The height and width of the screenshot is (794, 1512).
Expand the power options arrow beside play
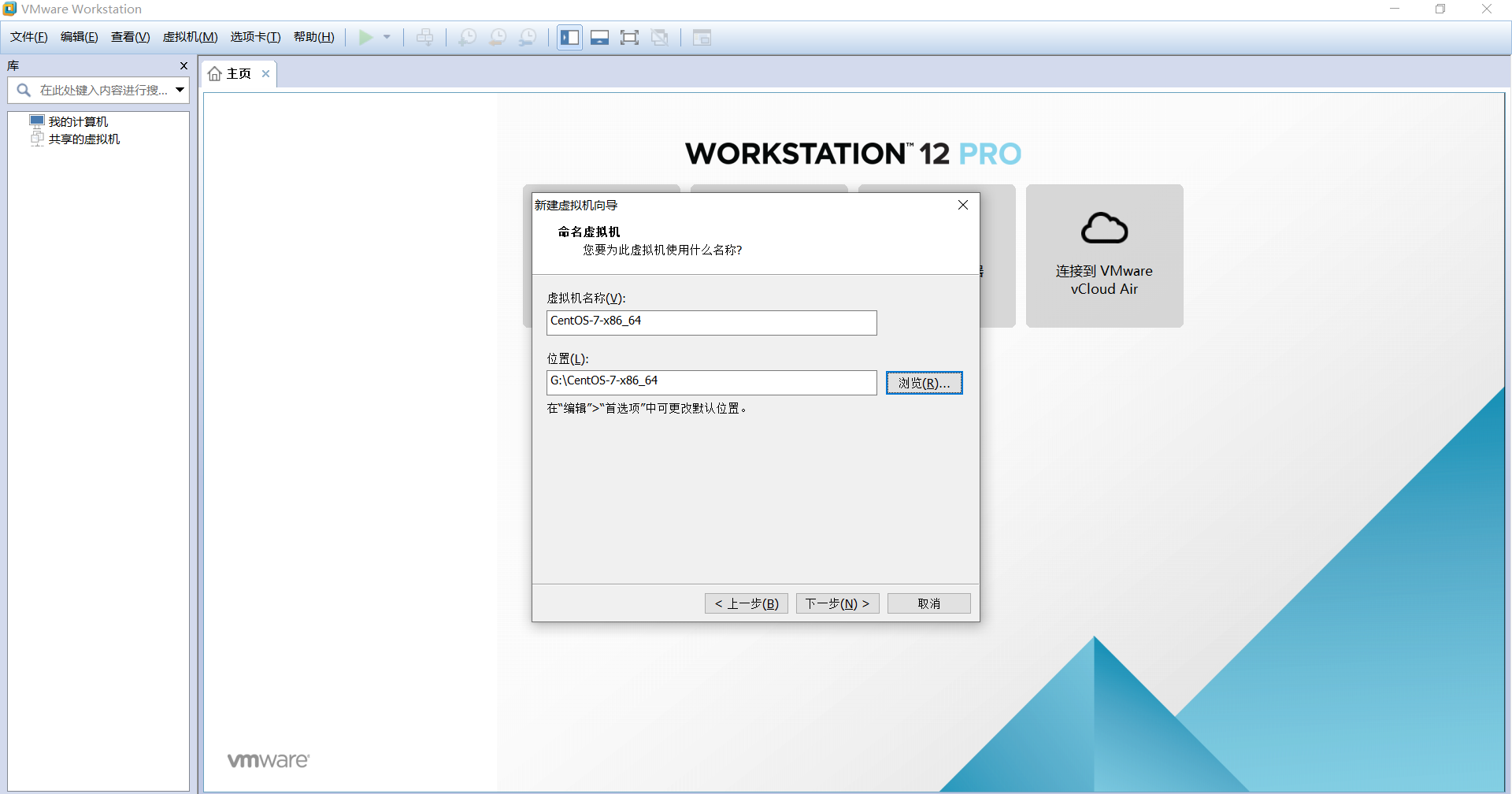click(x=387, y=37)
